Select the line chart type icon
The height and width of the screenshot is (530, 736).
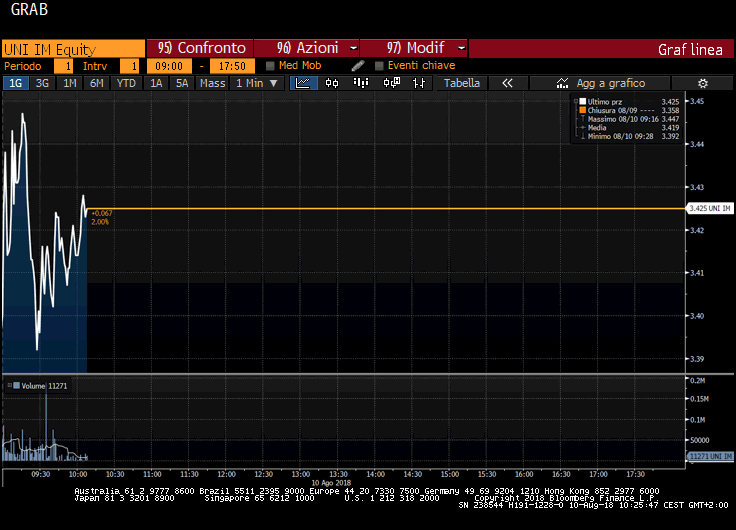tap(302, 83)
